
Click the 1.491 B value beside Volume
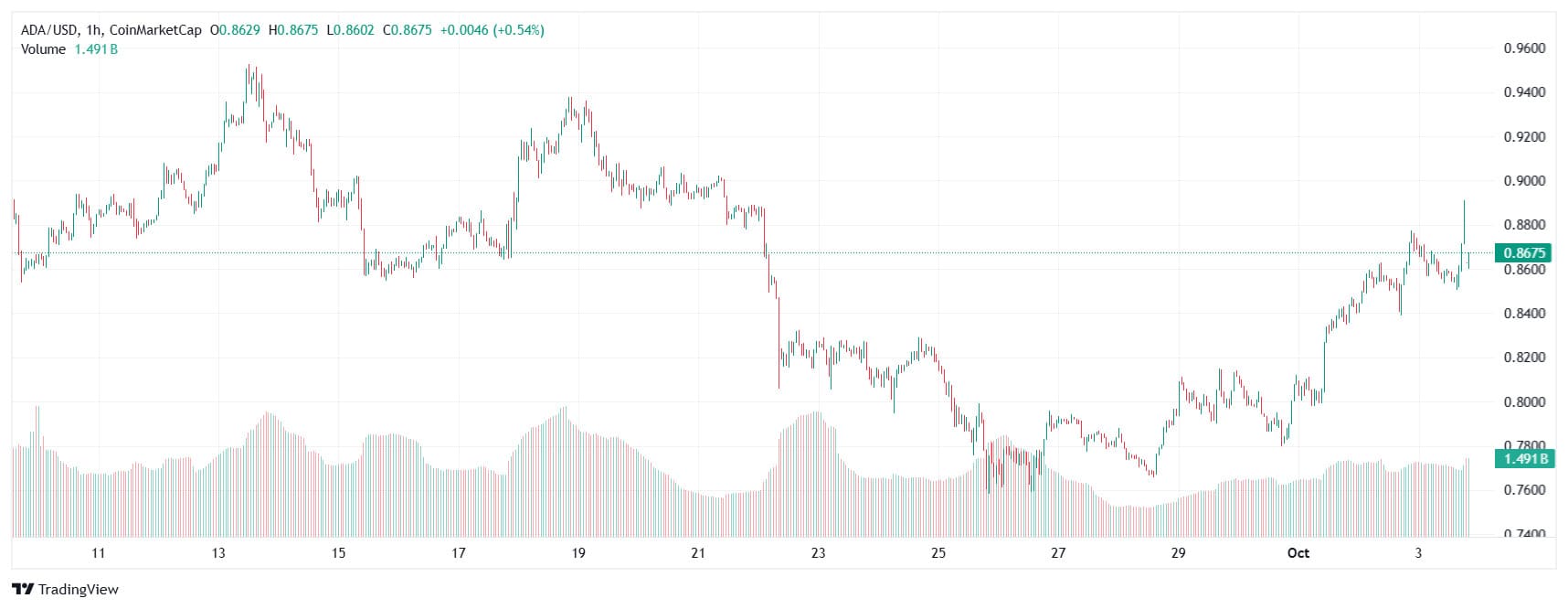96,49
